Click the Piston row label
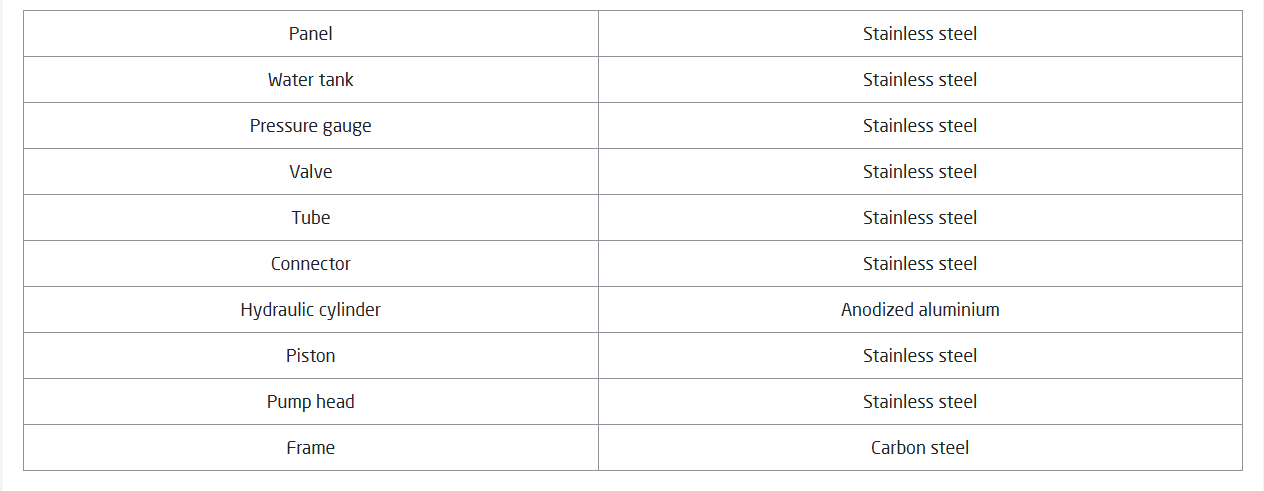This screenshot has width=1264, height=491. click(311, 356)
